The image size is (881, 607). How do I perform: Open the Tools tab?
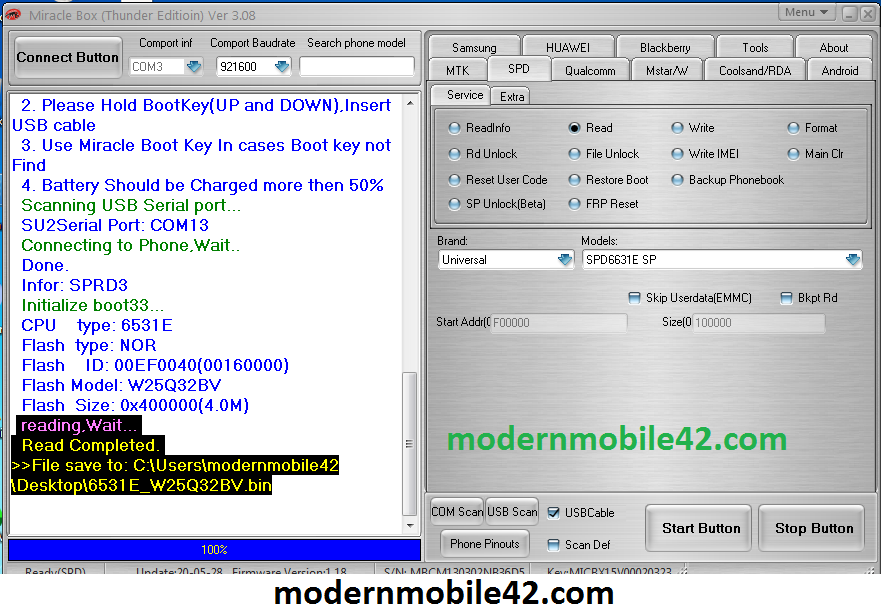pos(755,48)
